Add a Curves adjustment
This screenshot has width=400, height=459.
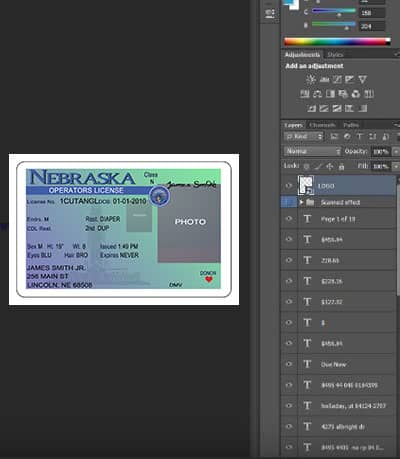pos(337,79)
